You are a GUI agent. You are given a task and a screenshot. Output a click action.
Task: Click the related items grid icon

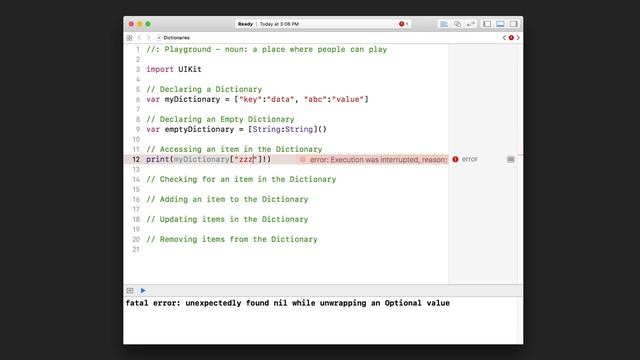tap(129, 38)
